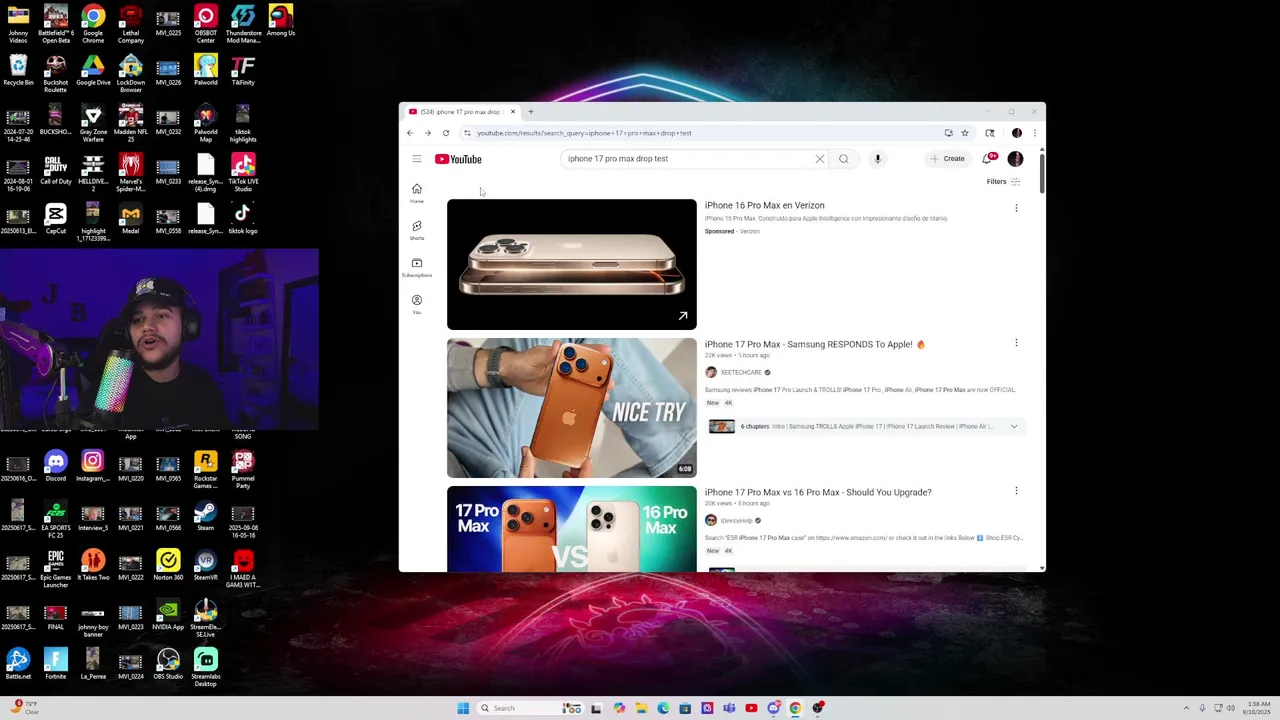
Task: Switch to the iphone 17 pro max drop tab
Action: point(462,112)
